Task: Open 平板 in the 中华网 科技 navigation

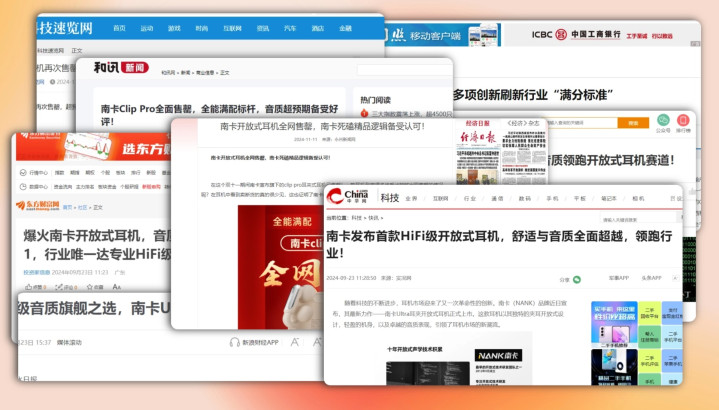Action: 580,199
